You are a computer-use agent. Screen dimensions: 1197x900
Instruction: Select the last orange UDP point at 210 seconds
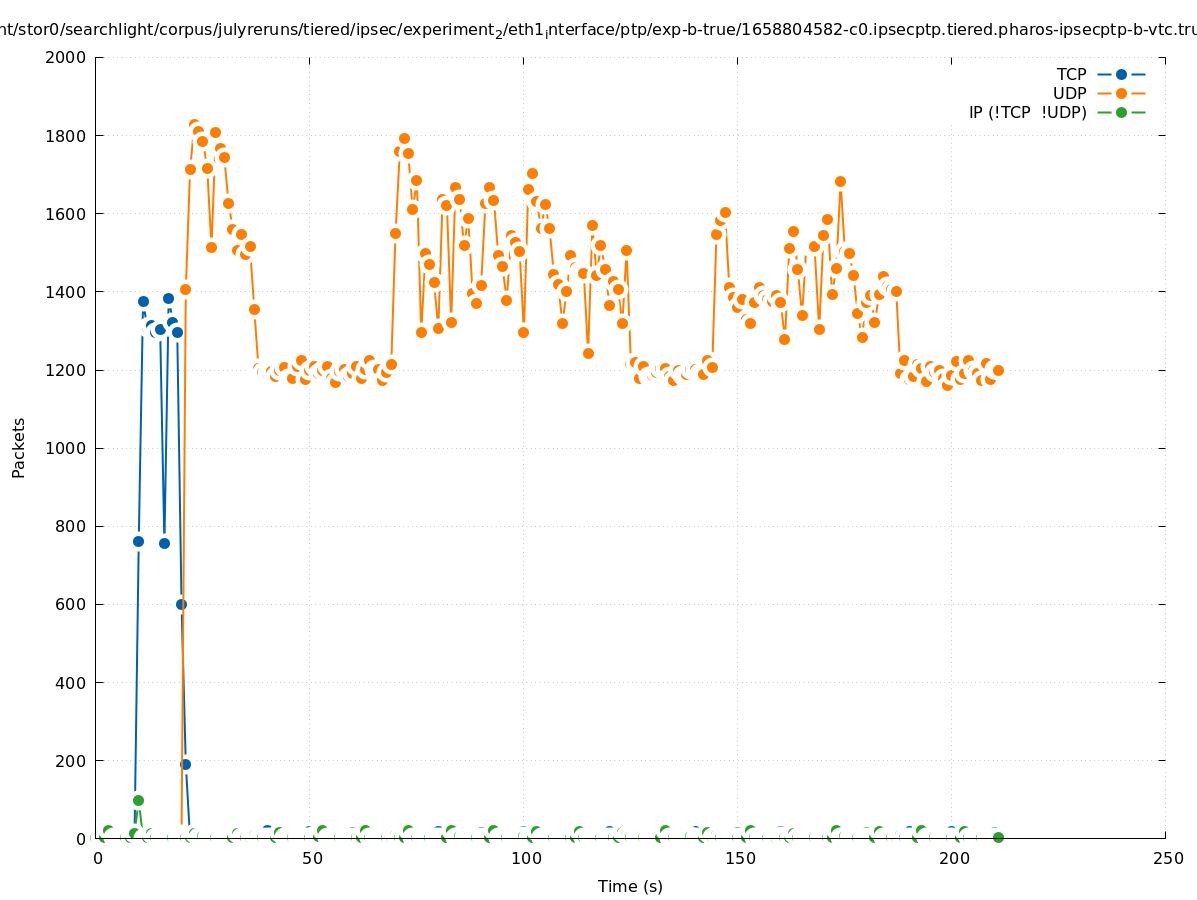tap(998, 370)
